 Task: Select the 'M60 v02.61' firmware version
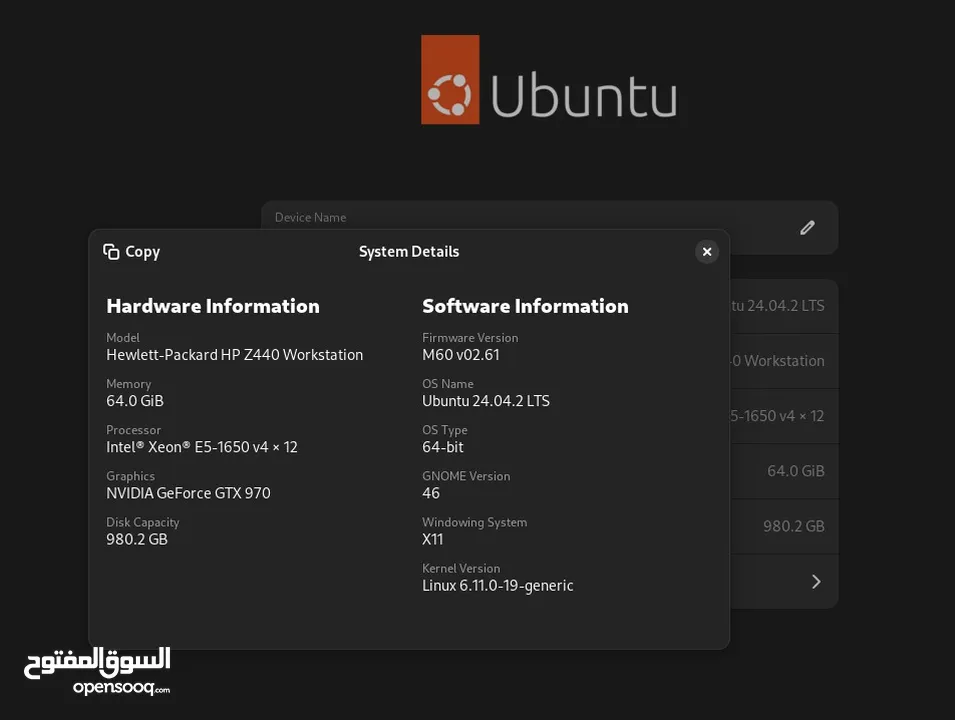coord(460,355)
